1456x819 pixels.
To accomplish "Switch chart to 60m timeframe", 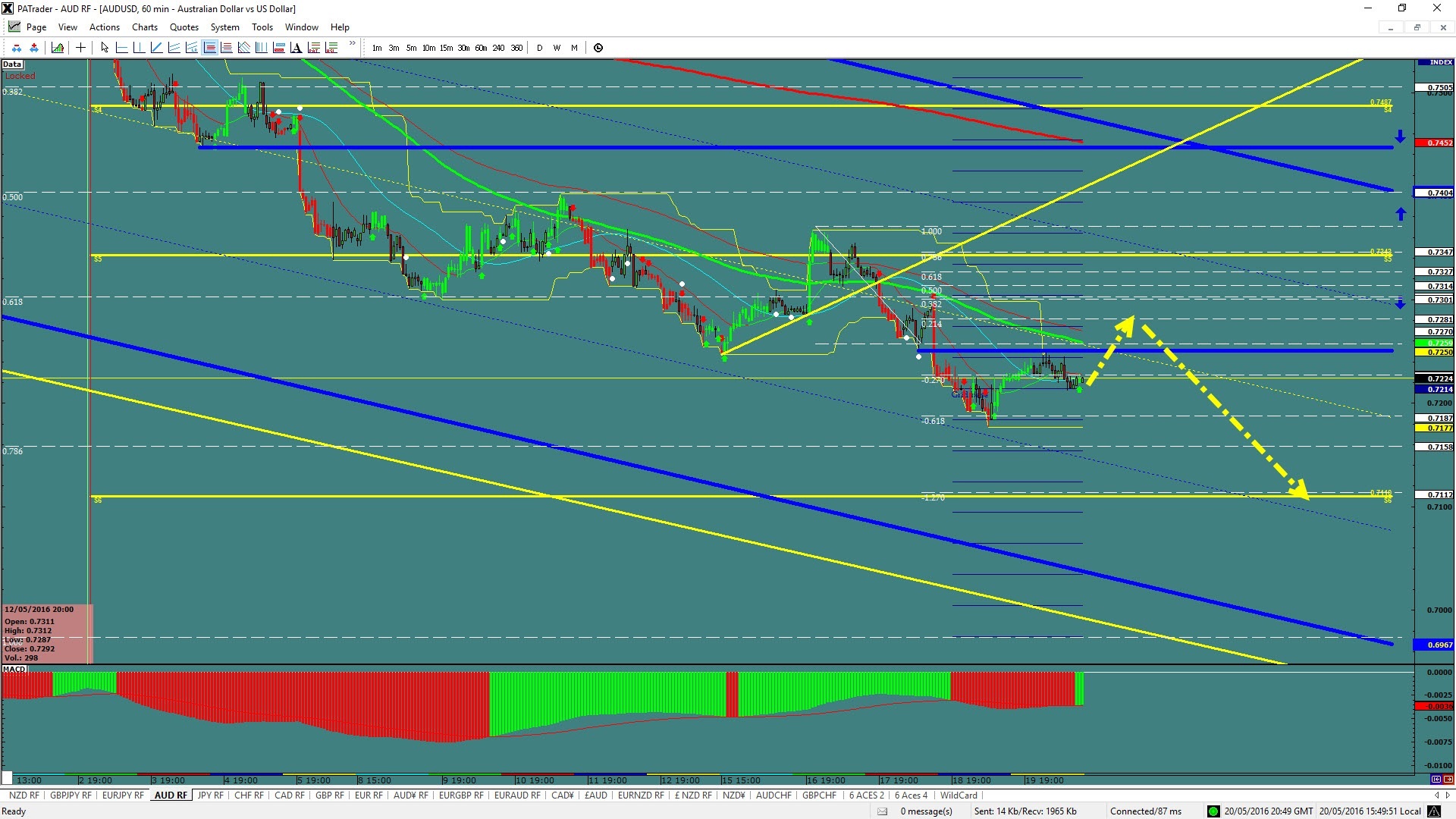I will 481,48.
